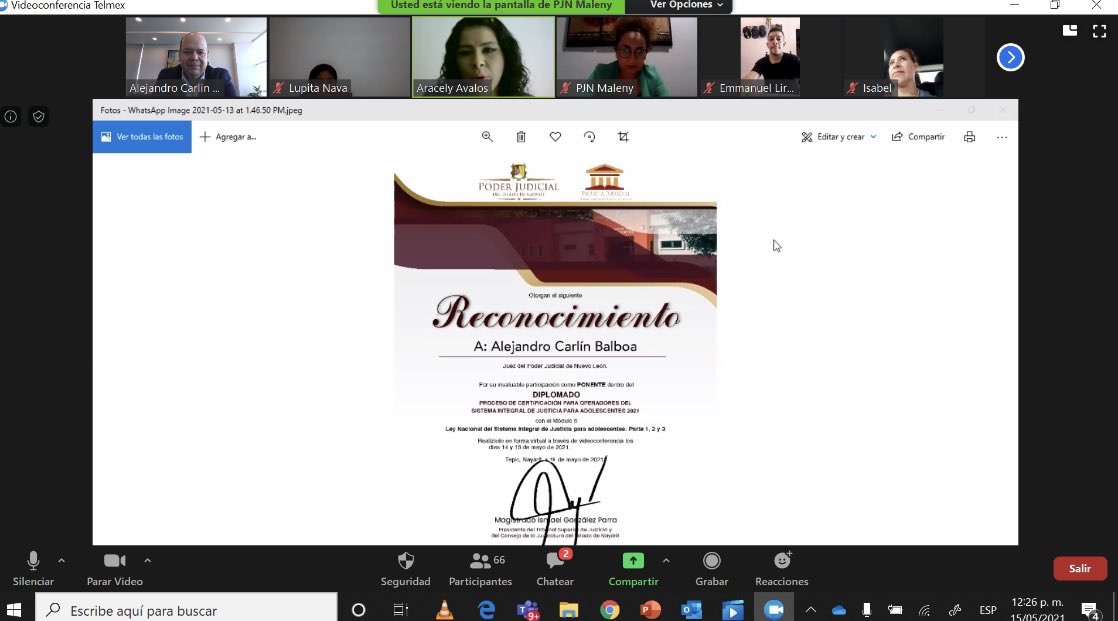This screenshot has width=1118, height=621.
Task: Mute microphone with the Silenciar button
Action: click(33, 569)
